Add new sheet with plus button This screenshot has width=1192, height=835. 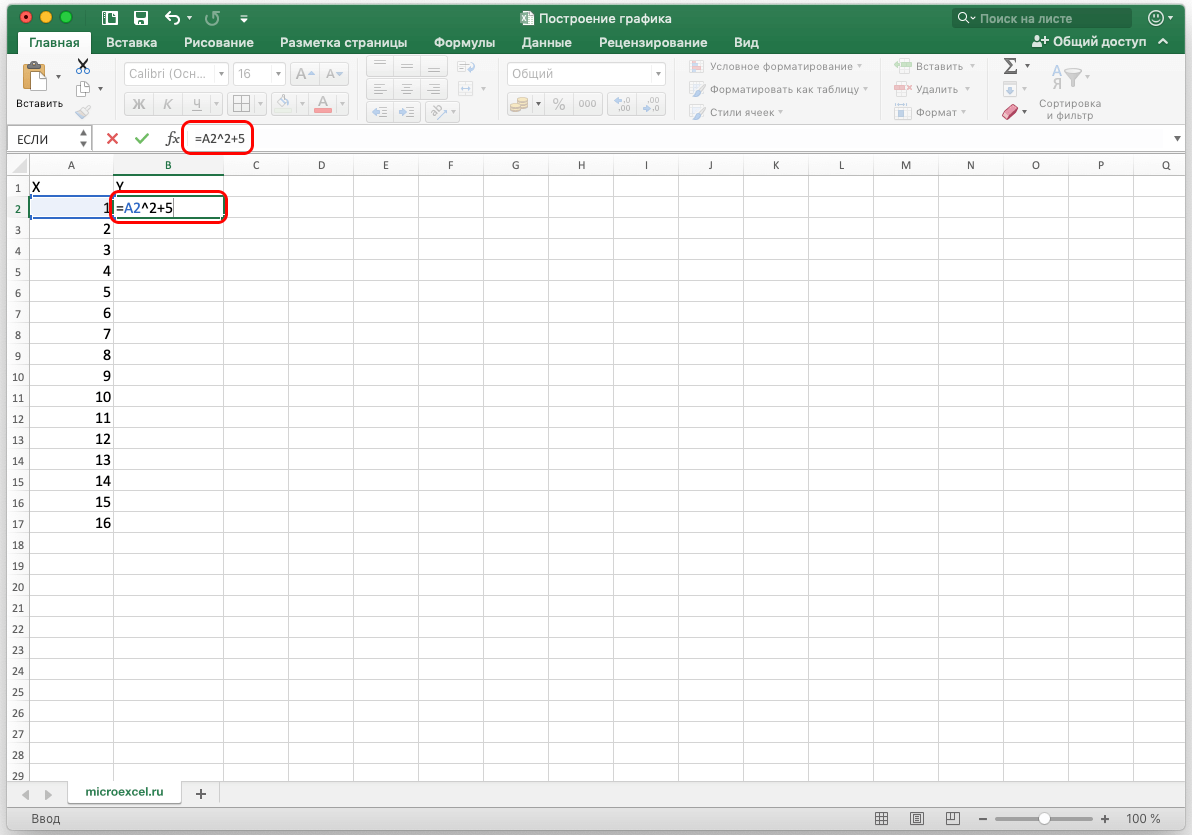coord(201,793)
